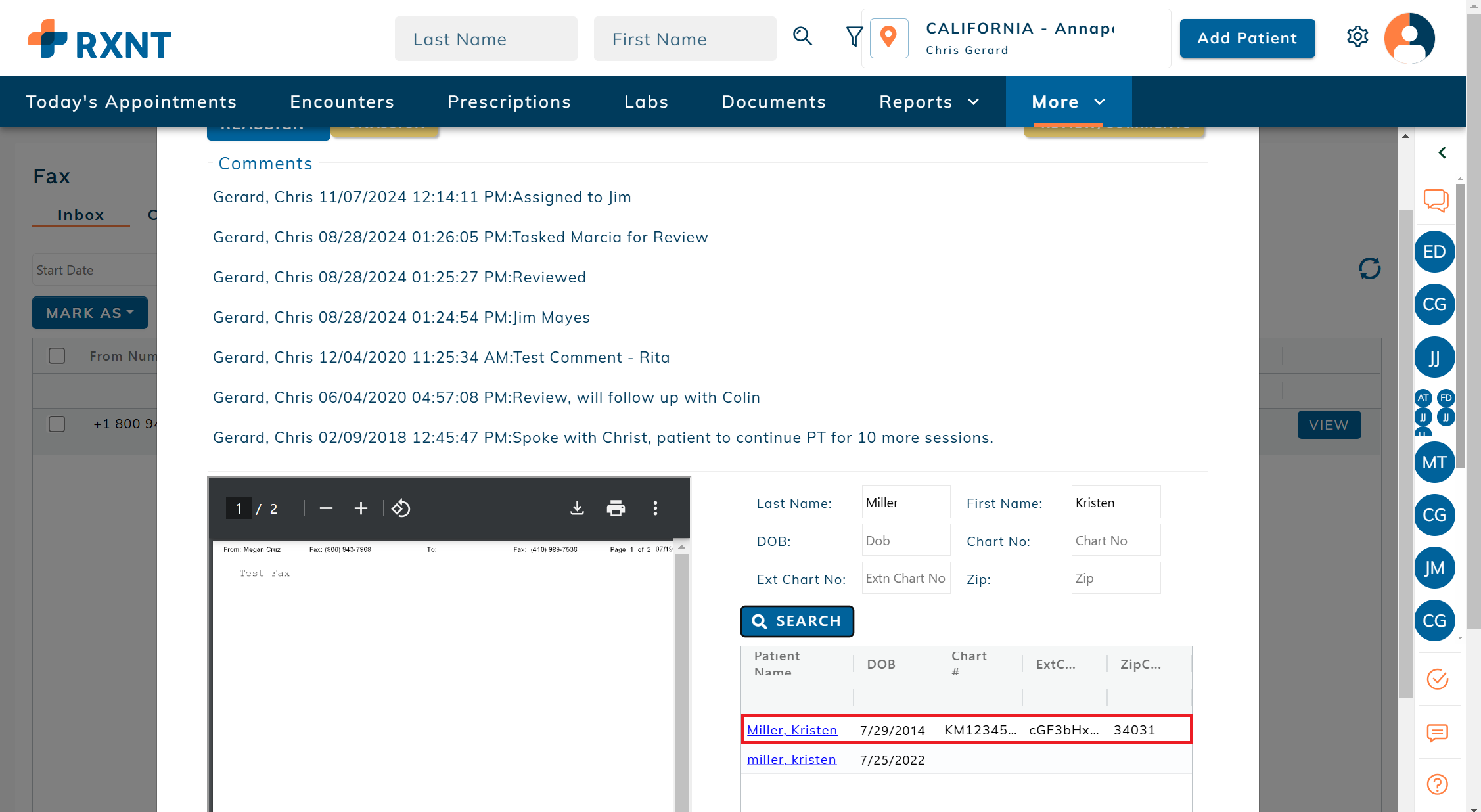1481x812 pixels.
Task: Open Miller, Kristen 7/29/2014 patient link
Action: (792, 730)
